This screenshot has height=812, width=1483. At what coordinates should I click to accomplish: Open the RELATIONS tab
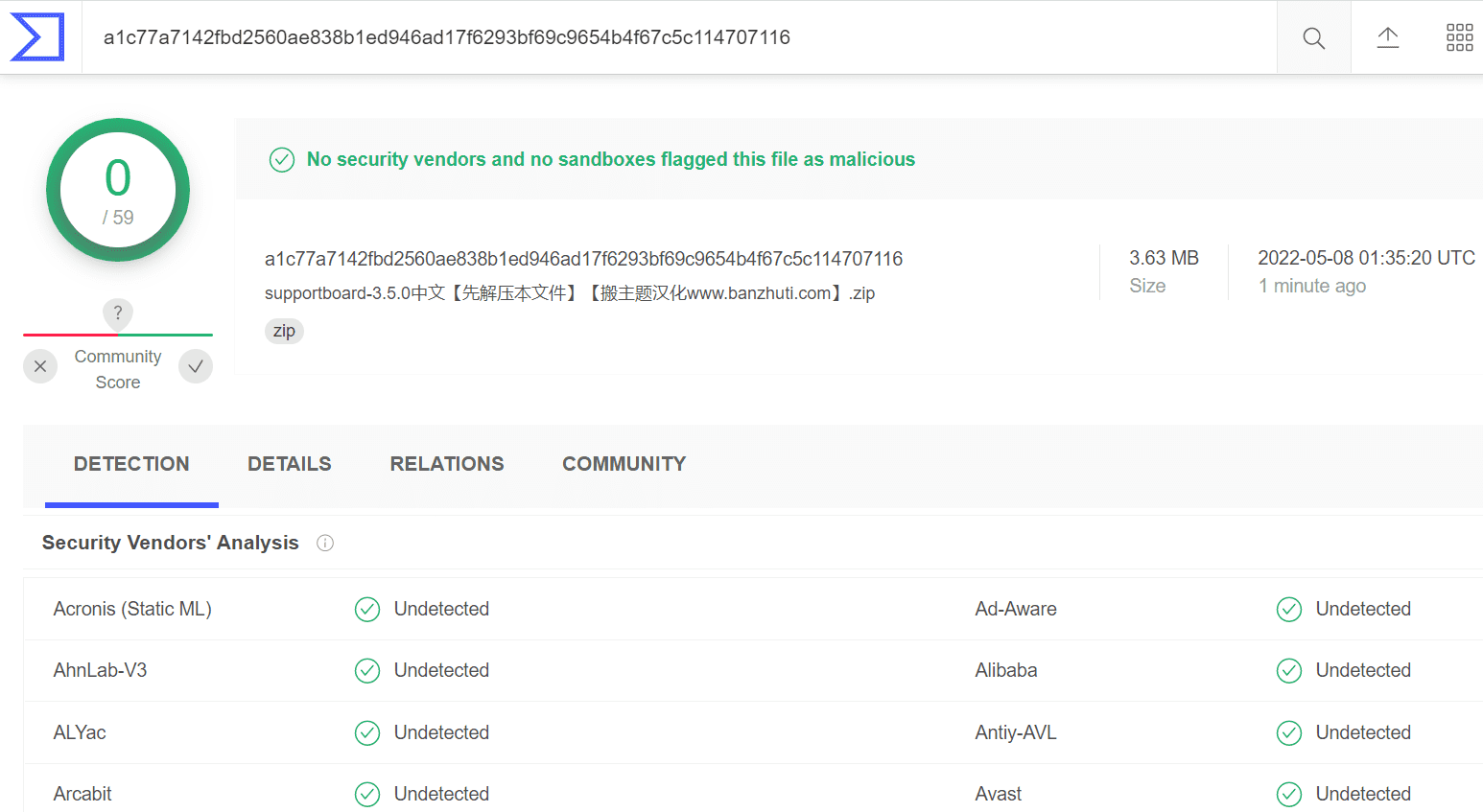447,464
